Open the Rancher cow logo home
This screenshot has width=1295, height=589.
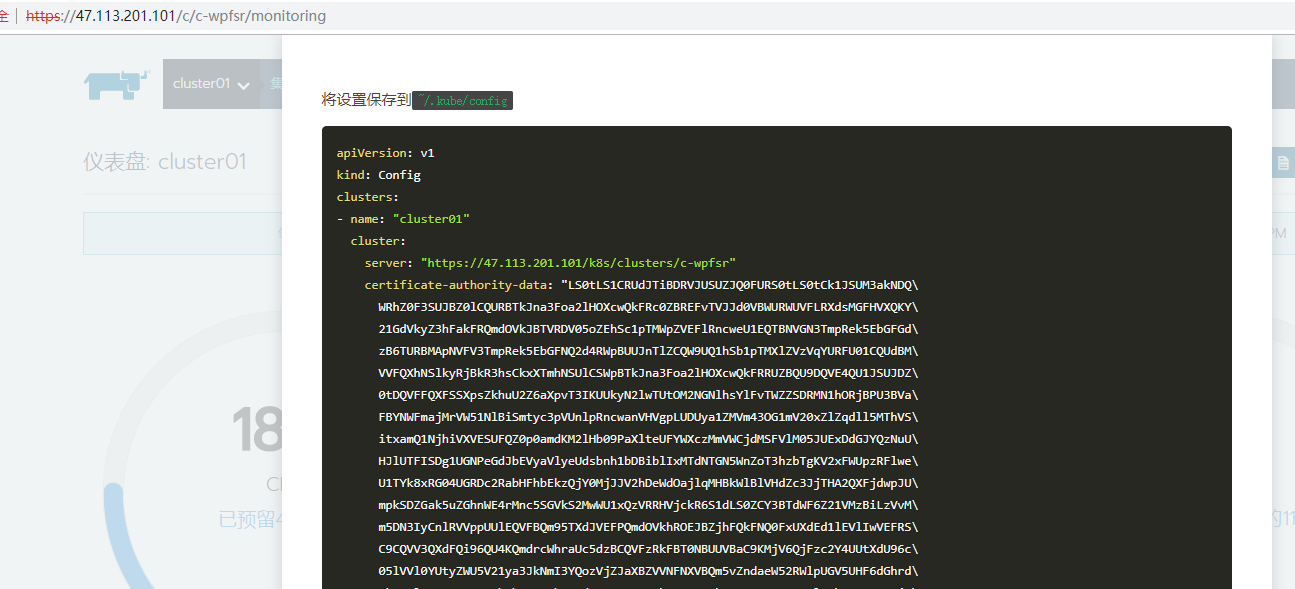tap(116, 84)
